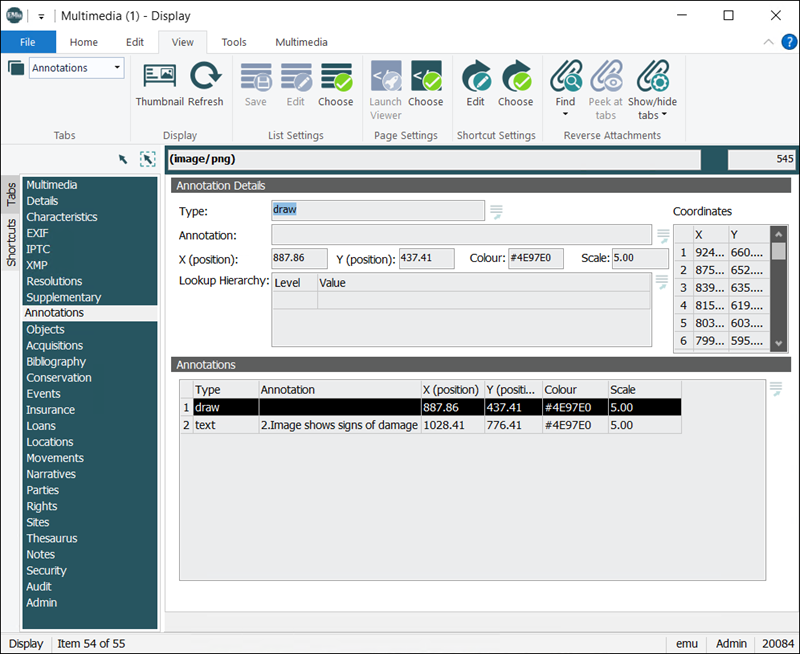Viewport: 800px width, 654px height.
Task: Open the File menu
Action: tap(28, 42)
